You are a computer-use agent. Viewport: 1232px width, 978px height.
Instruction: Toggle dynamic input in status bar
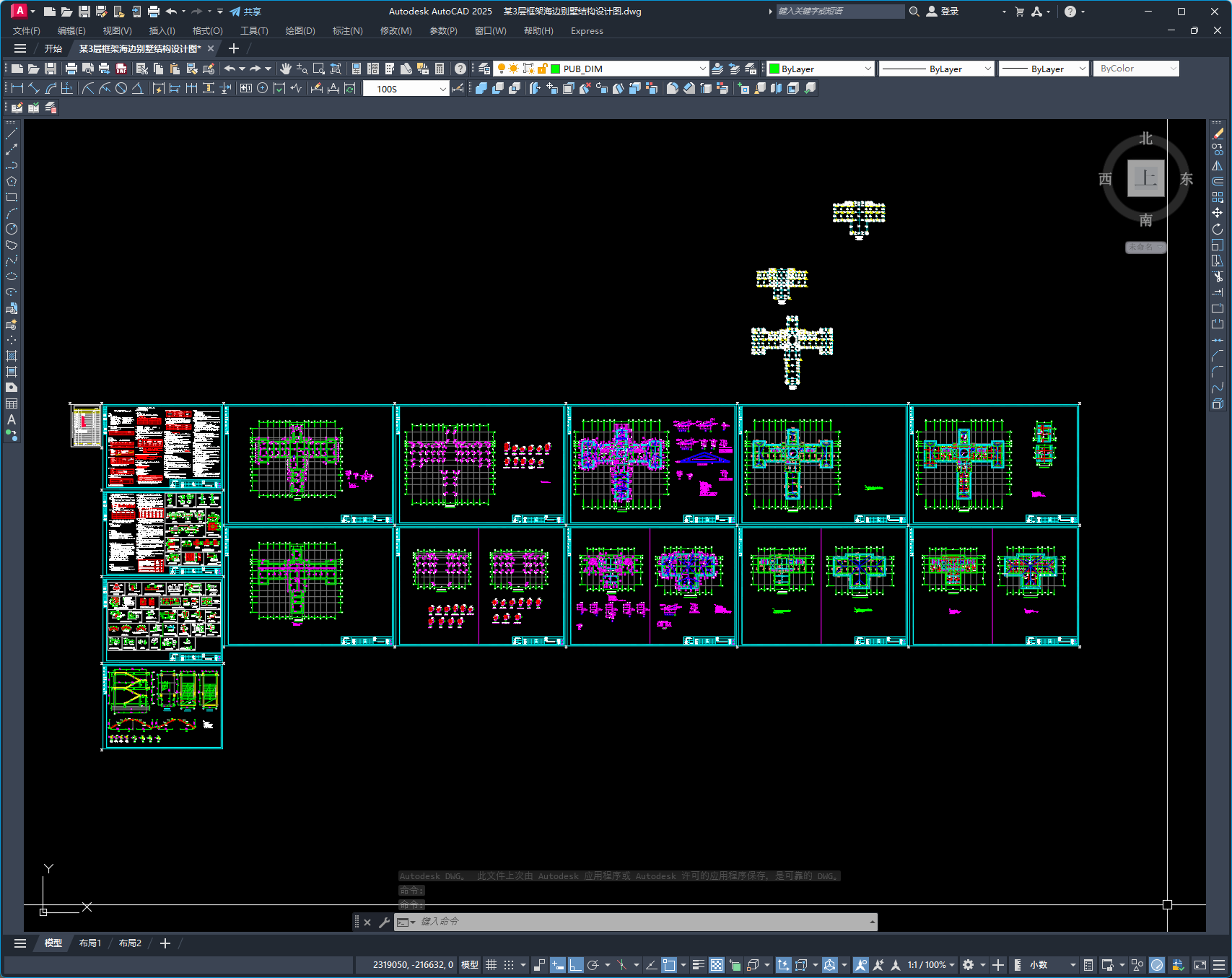click(x=557, y=965)
